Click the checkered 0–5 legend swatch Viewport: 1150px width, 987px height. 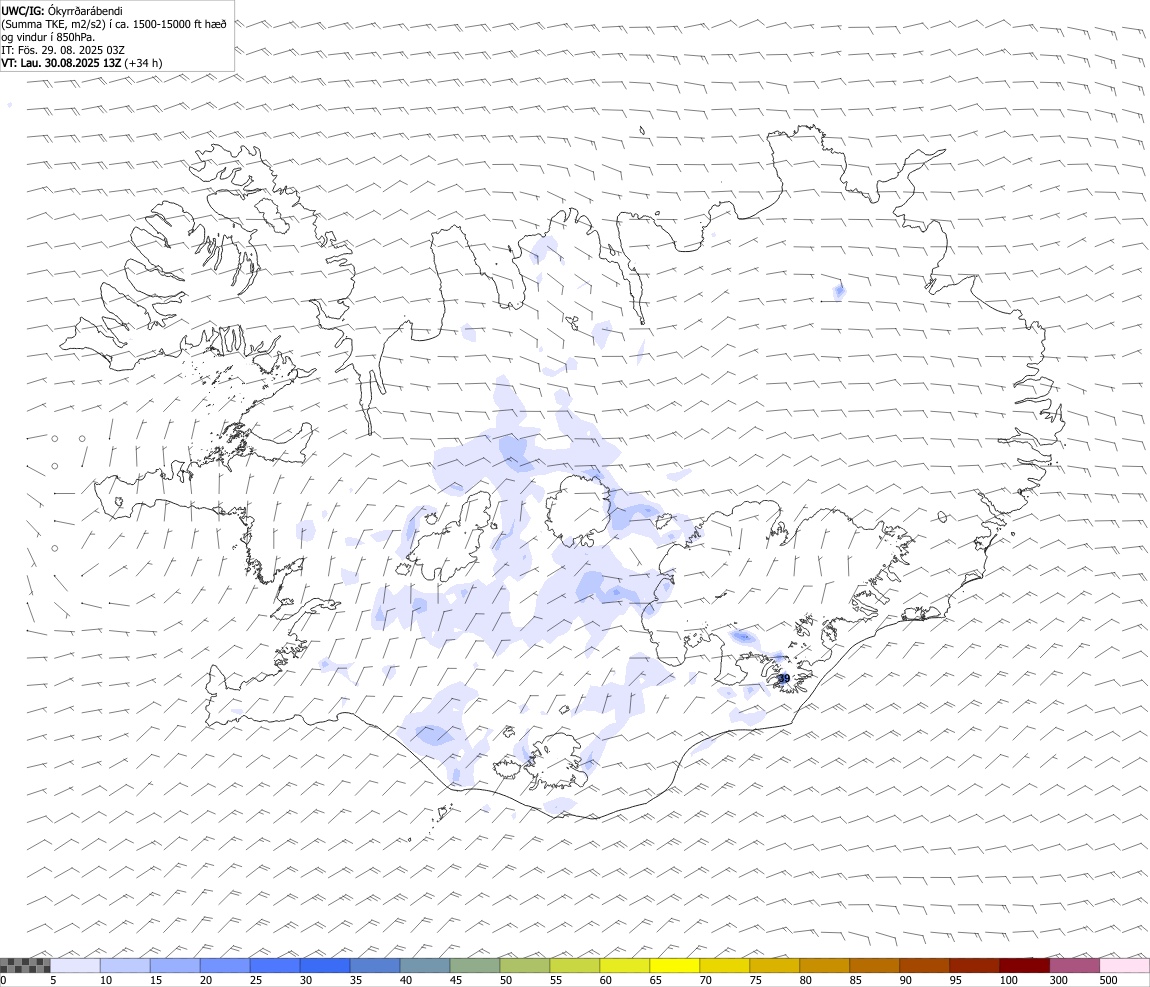(x=25, y=965)
